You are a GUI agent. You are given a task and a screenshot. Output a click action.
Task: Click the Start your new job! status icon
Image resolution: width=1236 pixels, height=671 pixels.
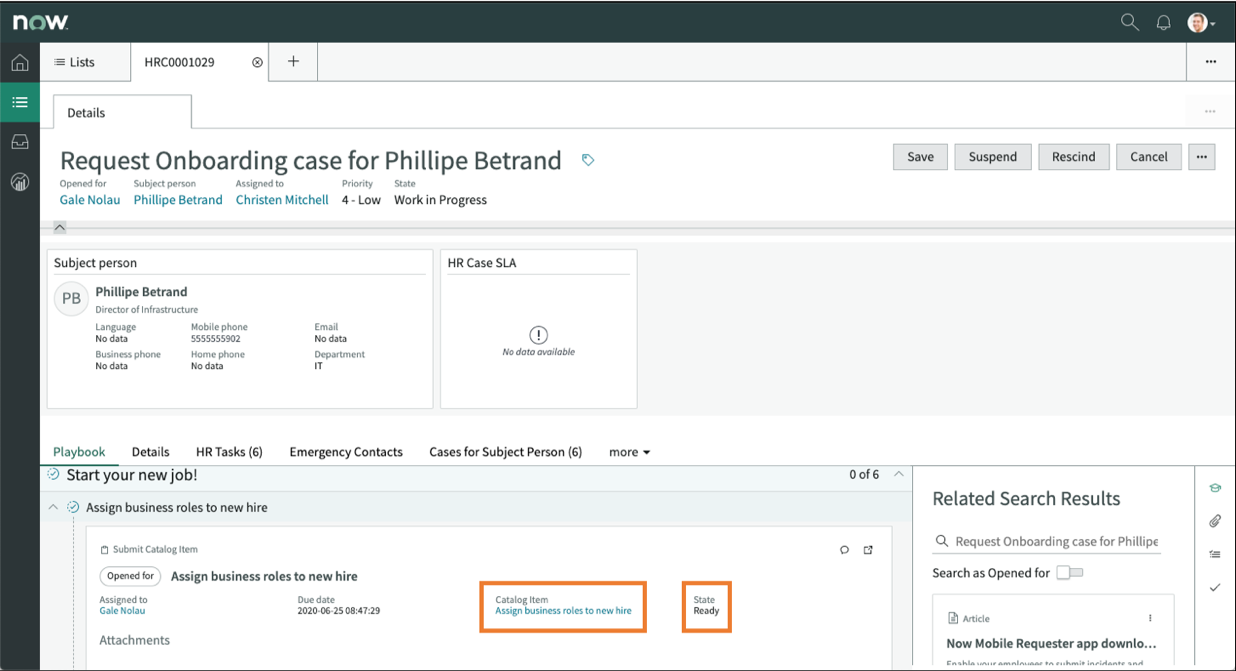[x=54, y=474]
